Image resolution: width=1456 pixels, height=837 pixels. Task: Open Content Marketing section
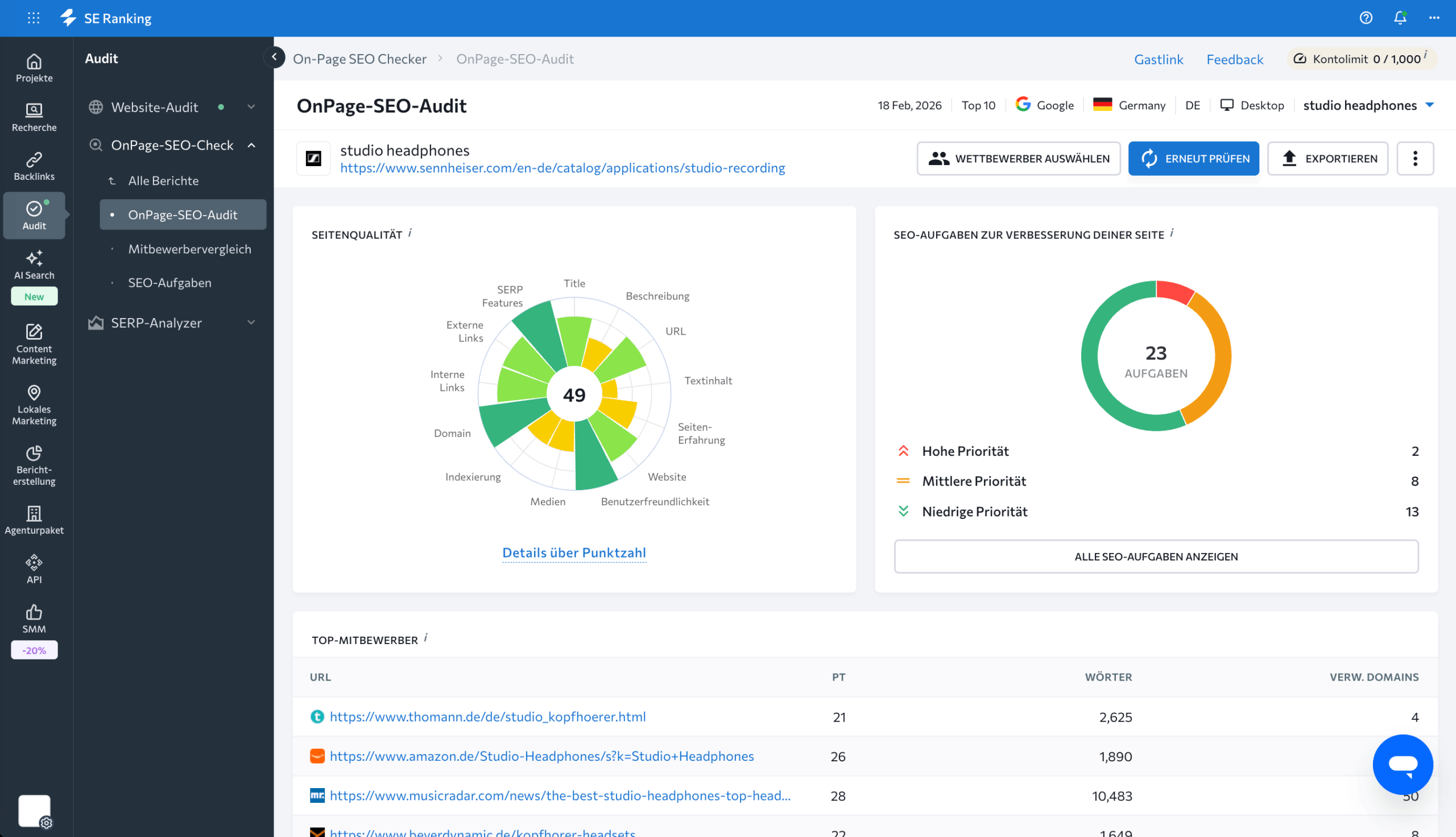click(x=34, y=345)
